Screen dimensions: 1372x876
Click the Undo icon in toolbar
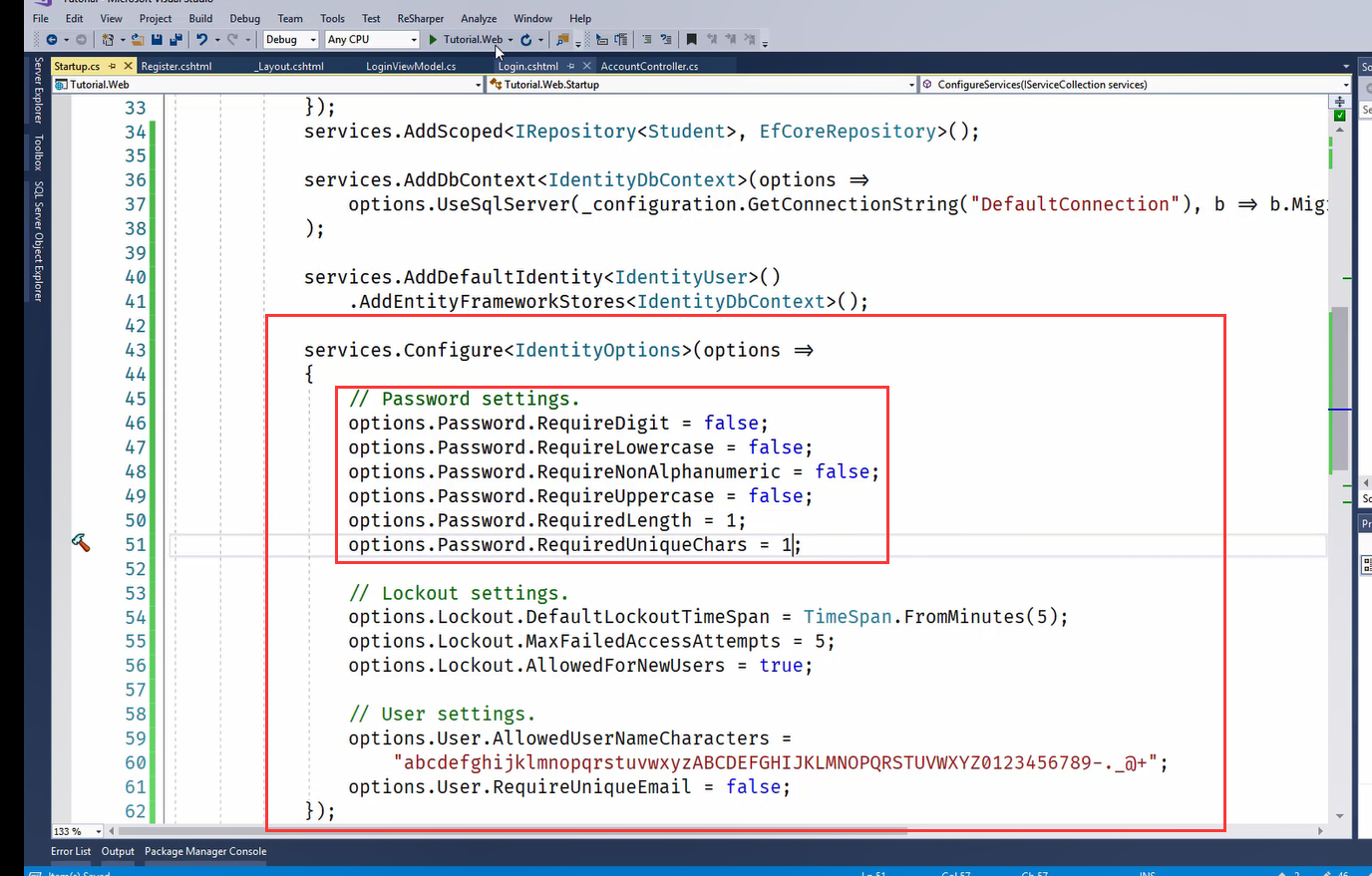click(202, 40)
